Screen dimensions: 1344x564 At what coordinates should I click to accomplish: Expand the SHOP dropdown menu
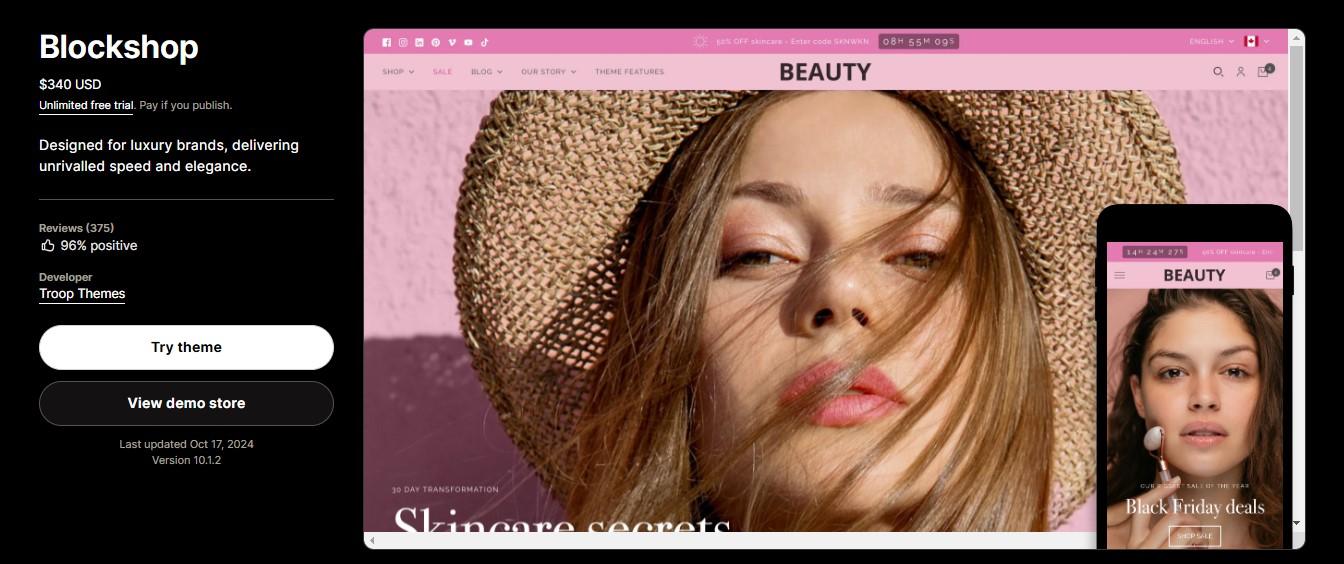(x=398, y=72)
